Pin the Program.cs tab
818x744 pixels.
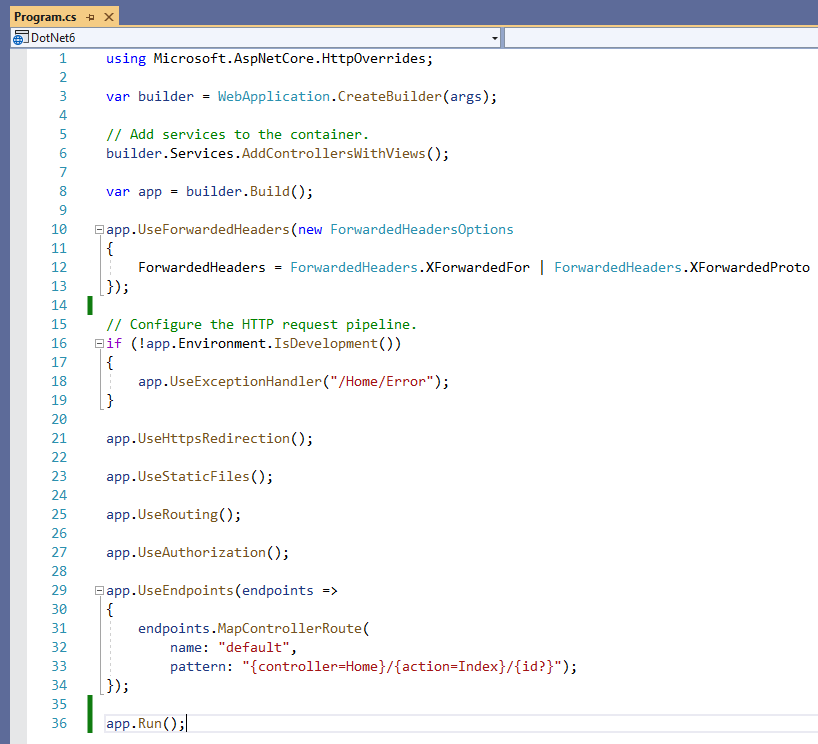click(x=90, y=17)
